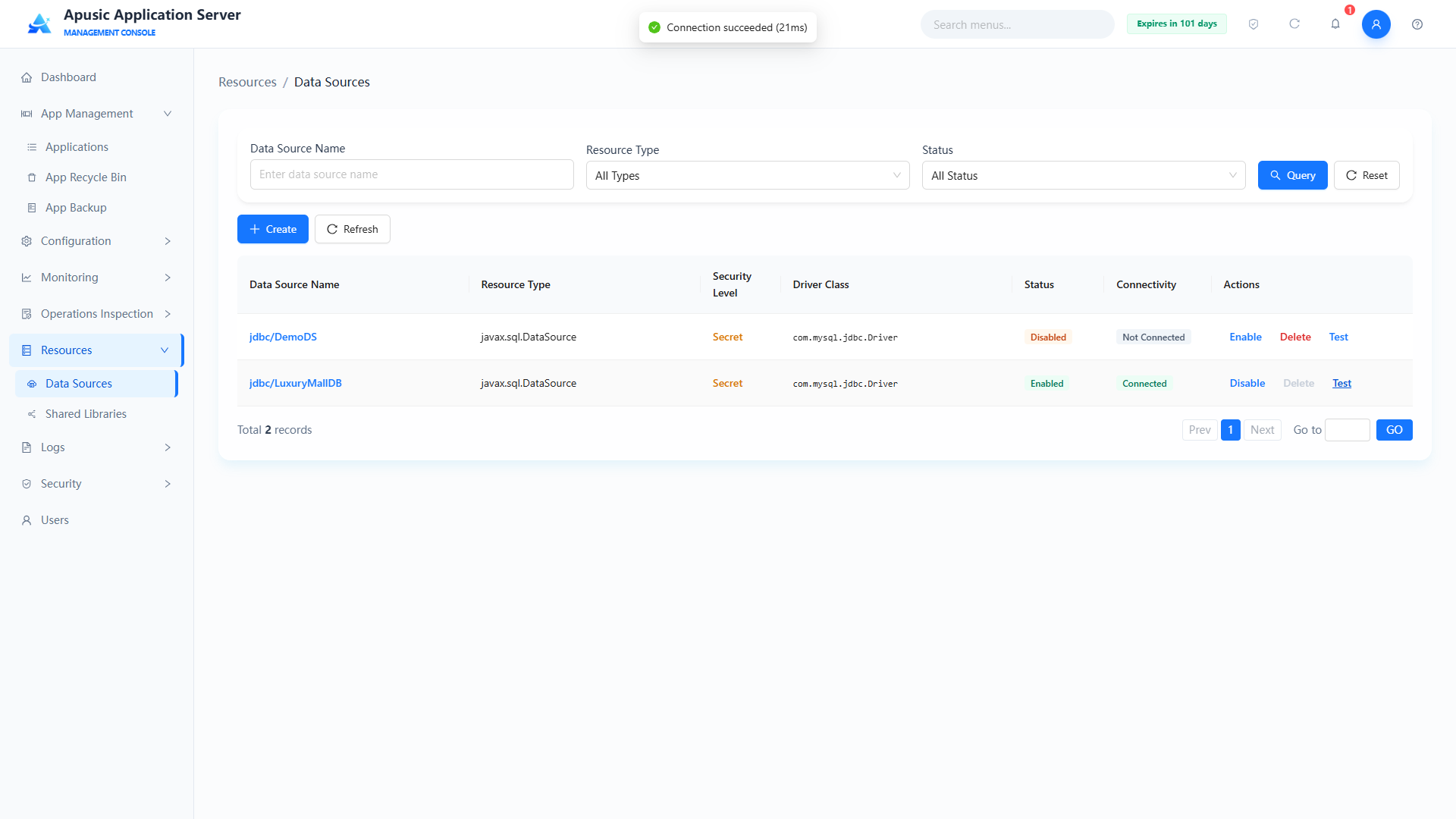1456x819 pixels.
Task: Open the Resource Type dropdown
Action: coord(748,175)
